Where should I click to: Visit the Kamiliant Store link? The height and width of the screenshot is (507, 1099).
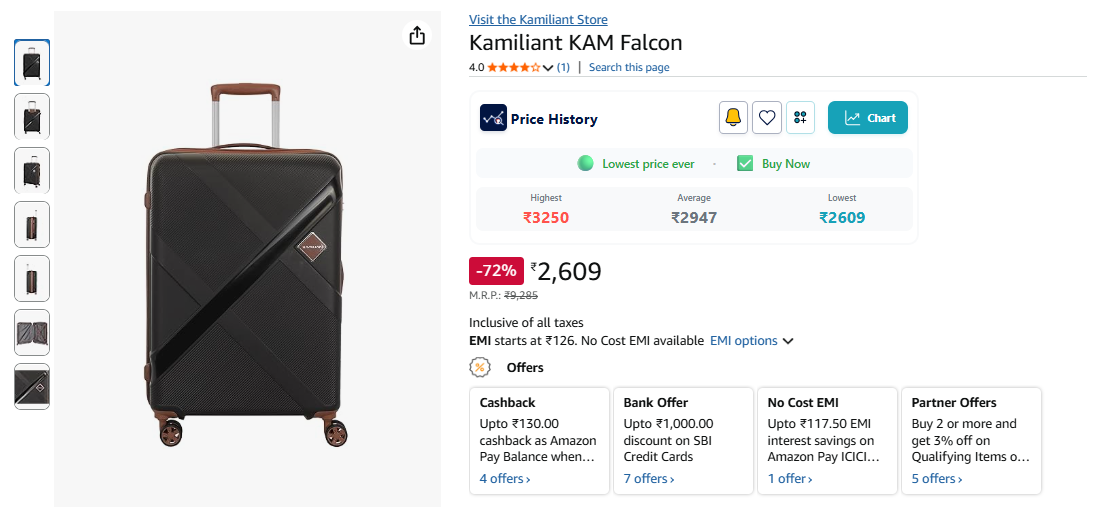click(538, 20)
